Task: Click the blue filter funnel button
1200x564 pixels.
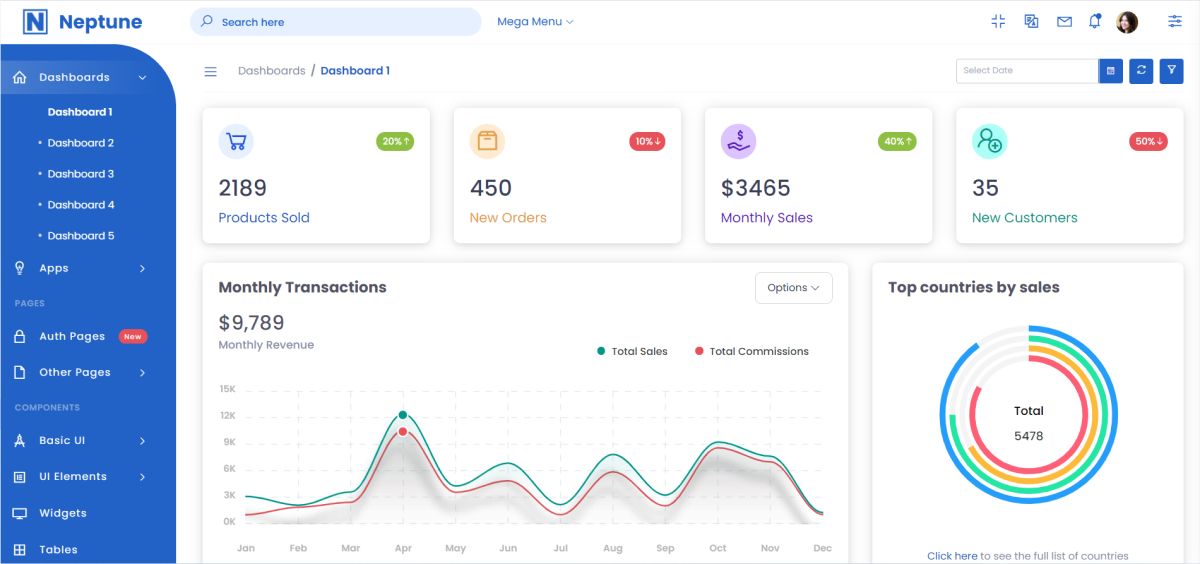Action: coord(1171,71)
